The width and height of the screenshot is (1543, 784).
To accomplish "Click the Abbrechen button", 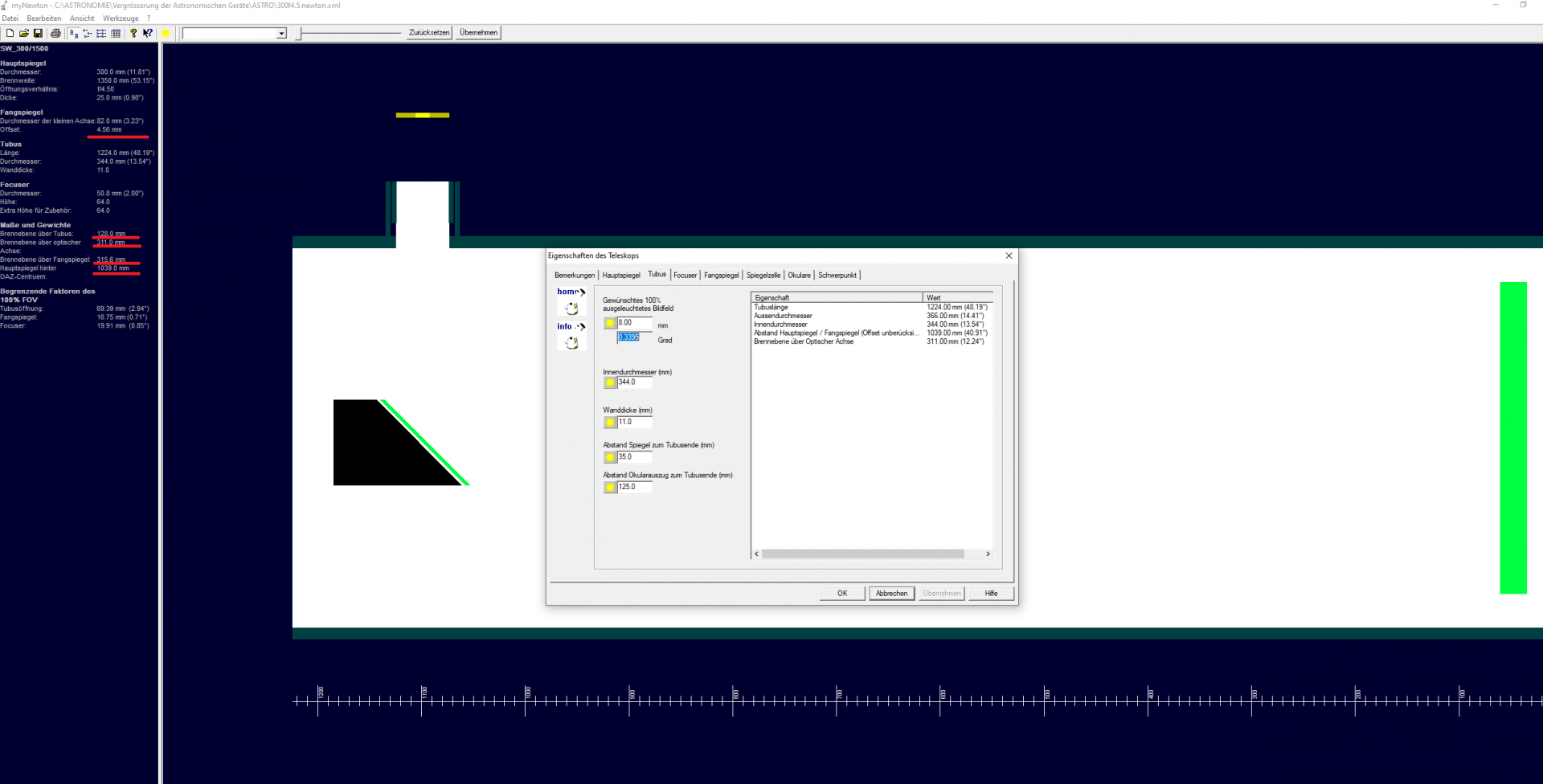I will pos(892,594).
